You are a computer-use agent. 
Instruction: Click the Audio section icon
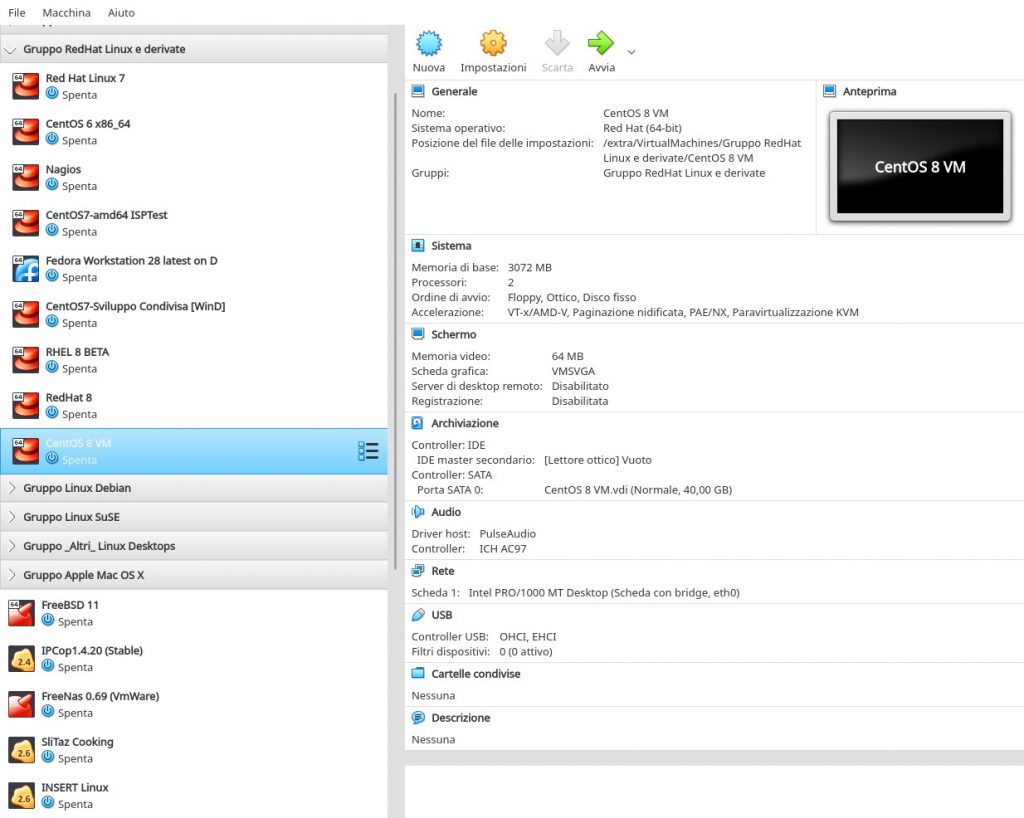point(418,512)
